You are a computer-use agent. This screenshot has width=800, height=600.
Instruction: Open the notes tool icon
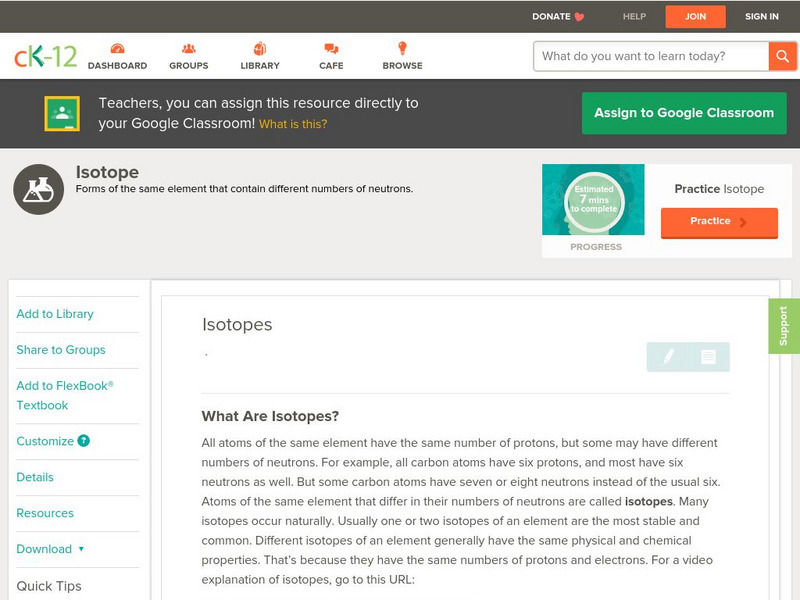click(708, 357)
